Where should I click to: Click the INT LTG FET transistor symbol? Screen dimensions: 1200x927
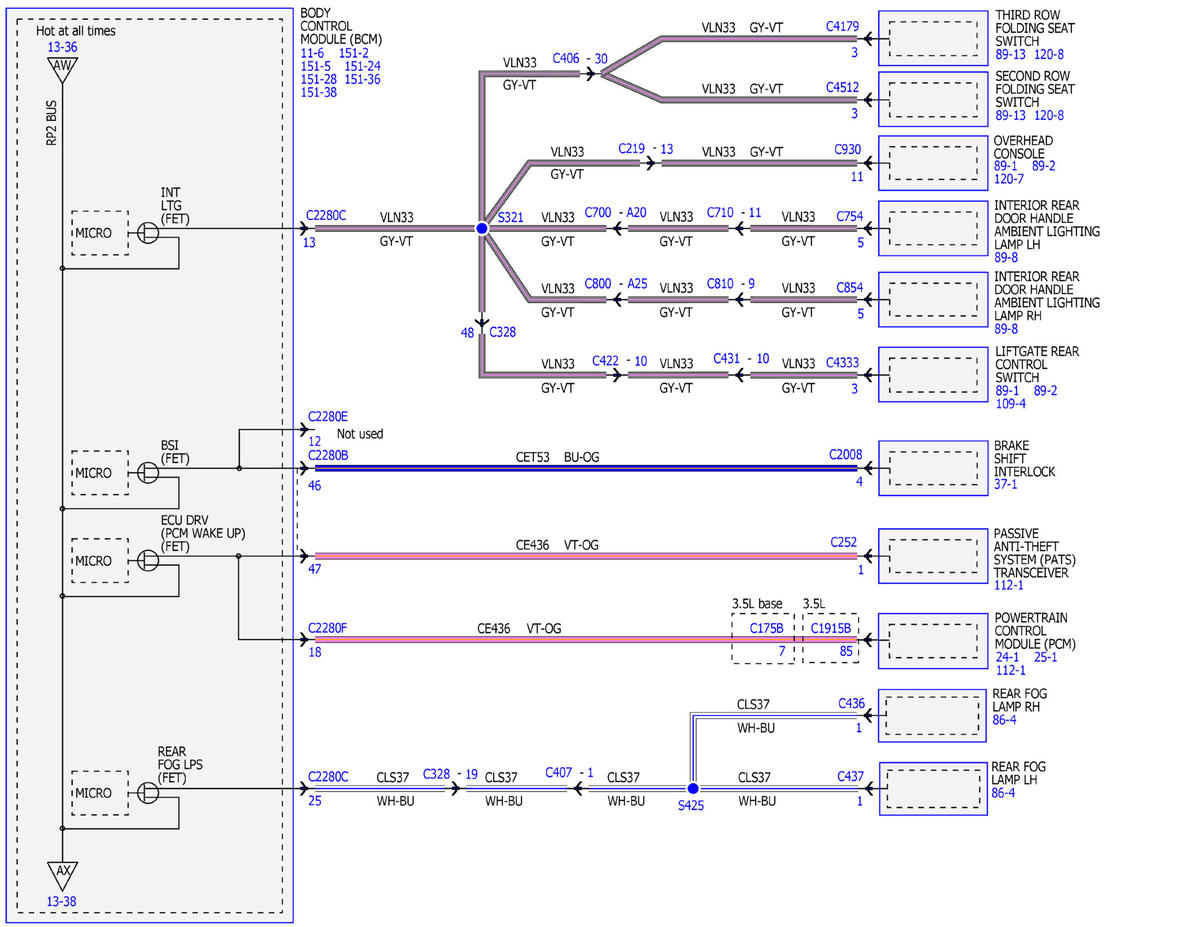point(148,232)
